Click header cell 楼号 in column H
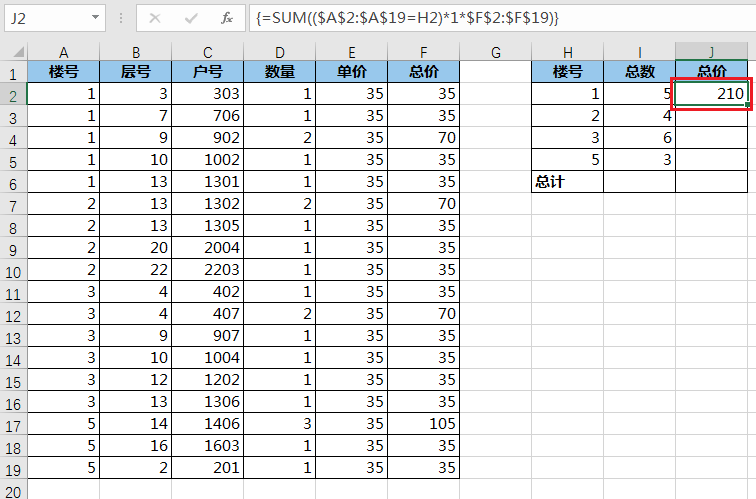This screenshot has width=756, height=499. 567,72
